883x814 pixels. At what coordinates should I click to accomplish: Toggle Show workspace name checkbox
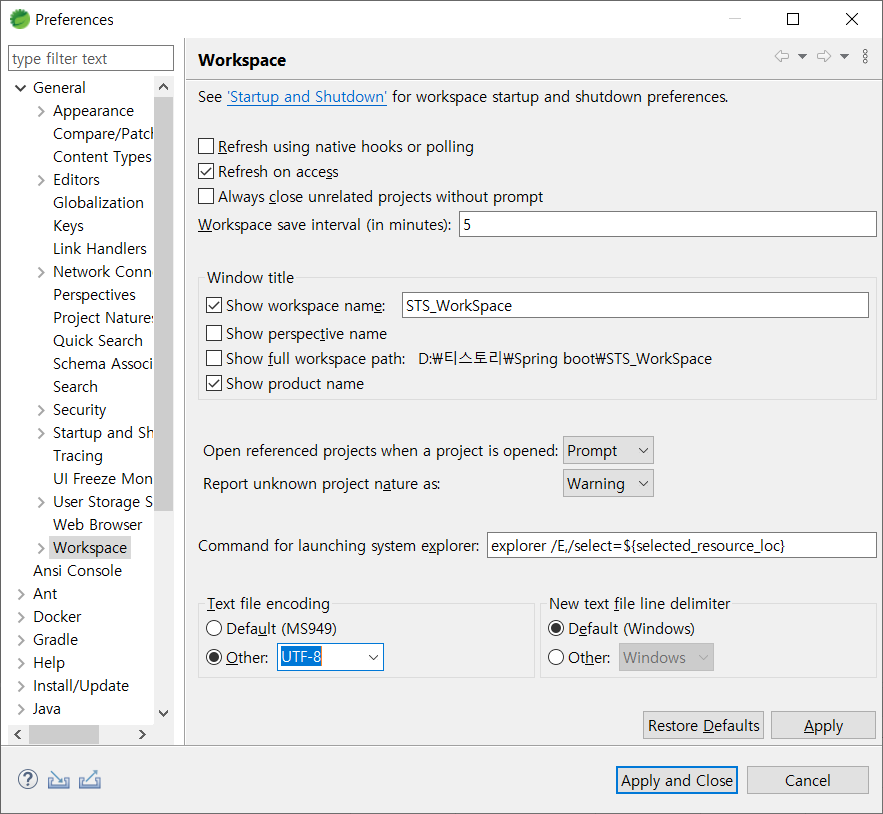[214, 305]
